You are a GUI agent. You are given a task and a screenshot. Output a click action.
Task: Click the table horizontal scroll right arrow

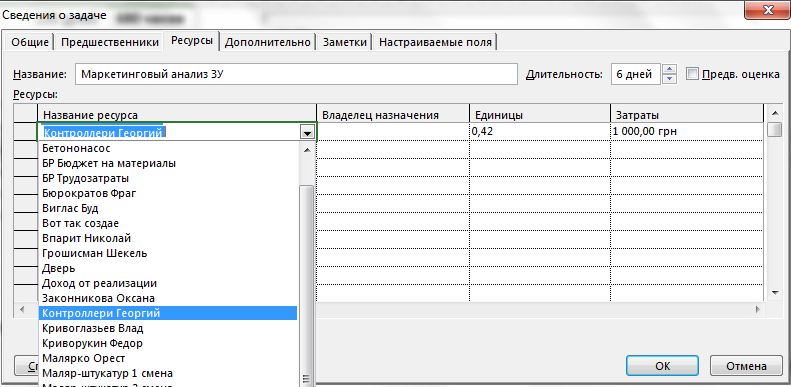(x=757, y=309)
